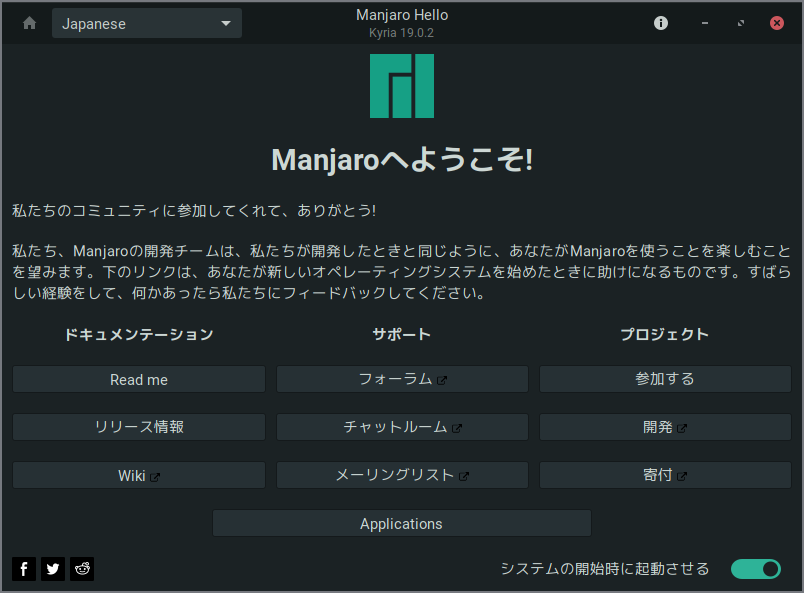The width and height of the screenshot is (804, 593).
Task: Open リリース情報 release info
Action: tap(139, 427)
